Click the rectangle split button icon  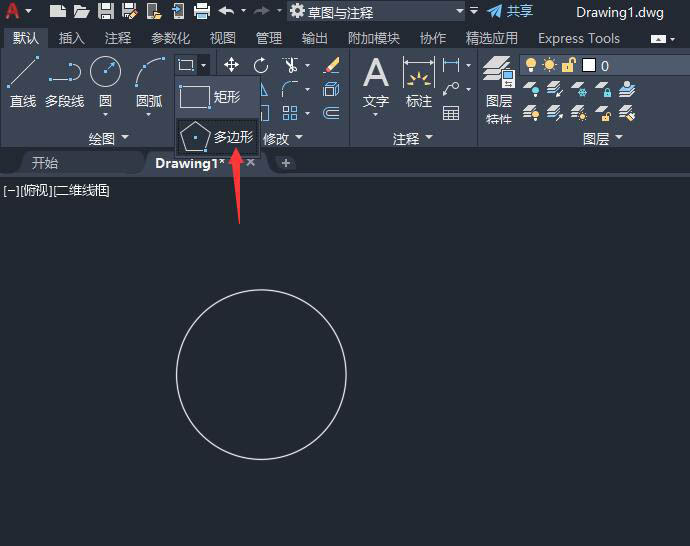click(x=186, y=66)
